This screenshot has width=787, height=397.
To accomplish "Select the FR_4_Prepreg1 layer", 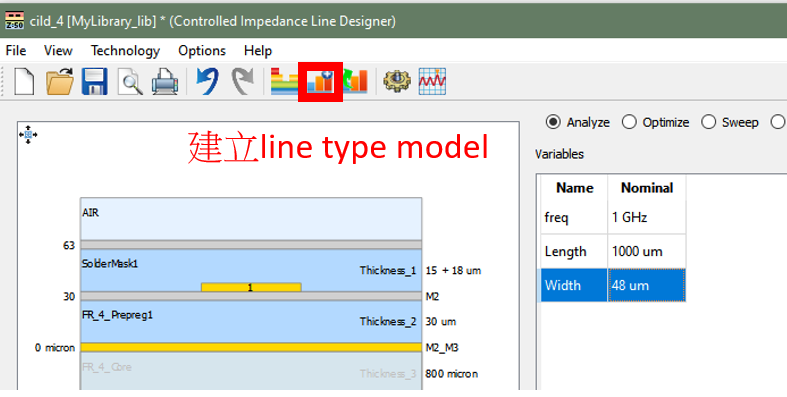I will pos(251,321).
